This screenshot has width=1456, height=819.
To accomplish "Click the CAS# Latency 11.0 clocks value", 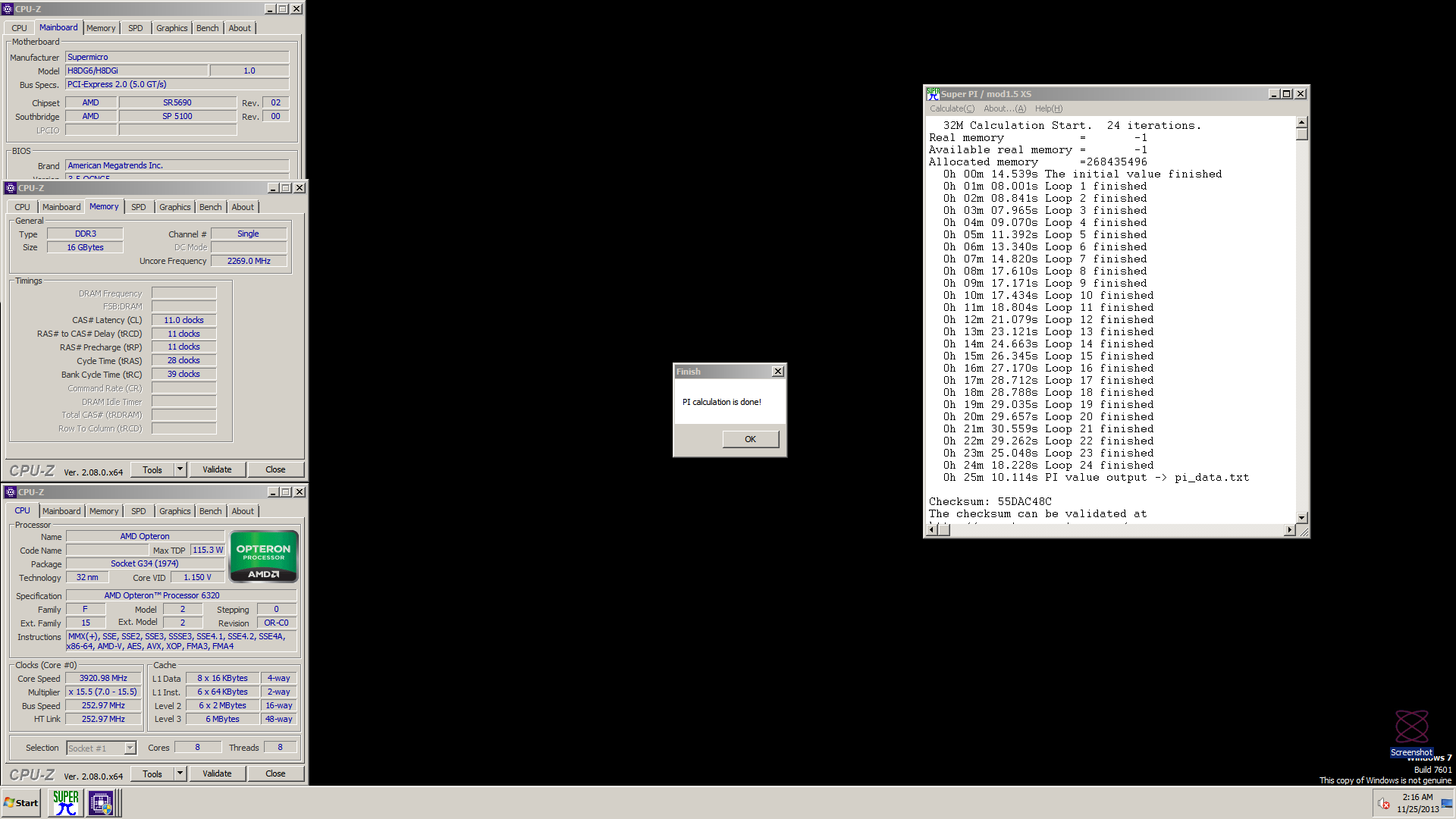I will (184, 320).
